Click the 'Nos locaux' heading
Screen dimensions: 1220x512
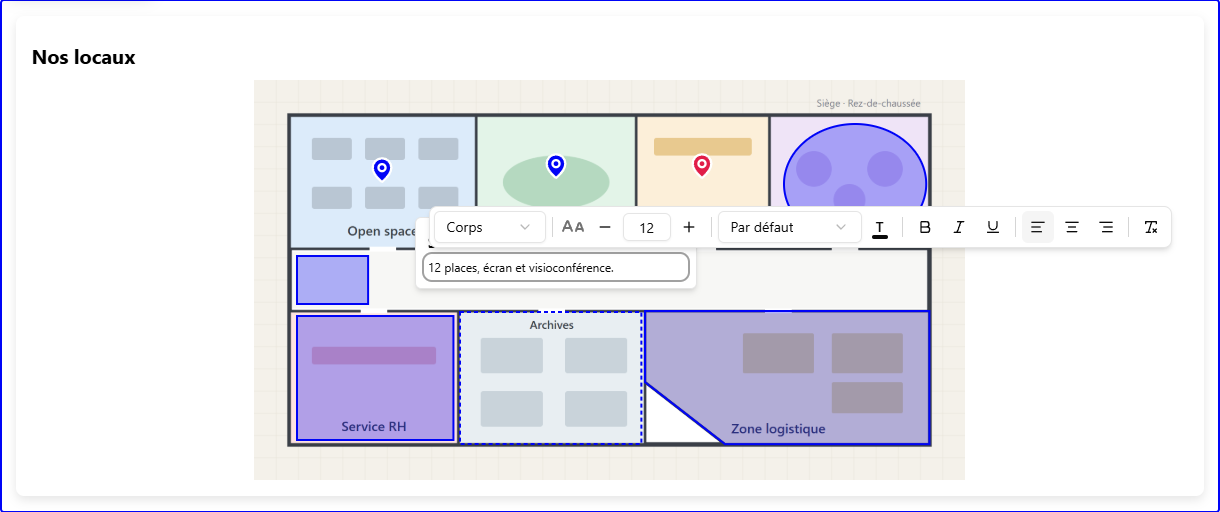click(x=84, y=57)
